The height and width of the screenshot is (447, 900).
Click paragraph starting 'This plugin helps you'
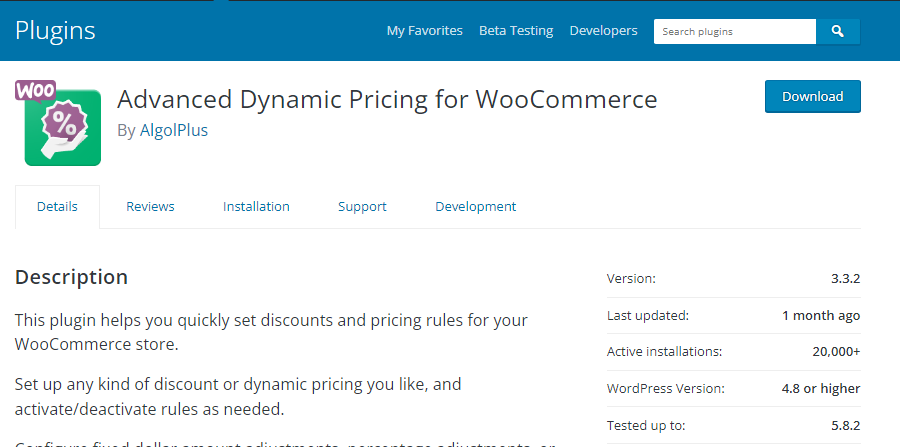click(271, 332)
